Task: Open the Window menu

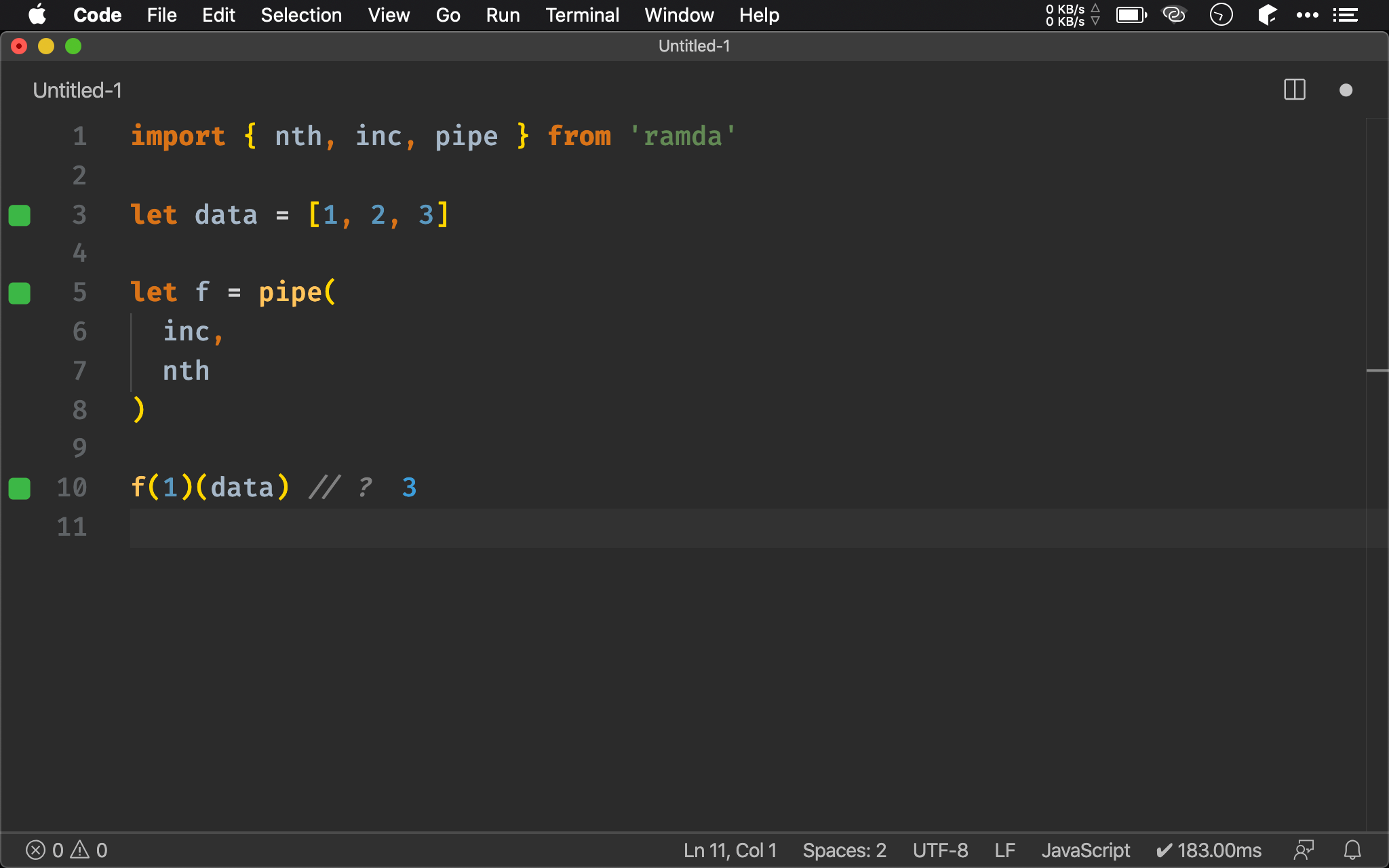Action: pyautogui.click(x=679, y=15)
